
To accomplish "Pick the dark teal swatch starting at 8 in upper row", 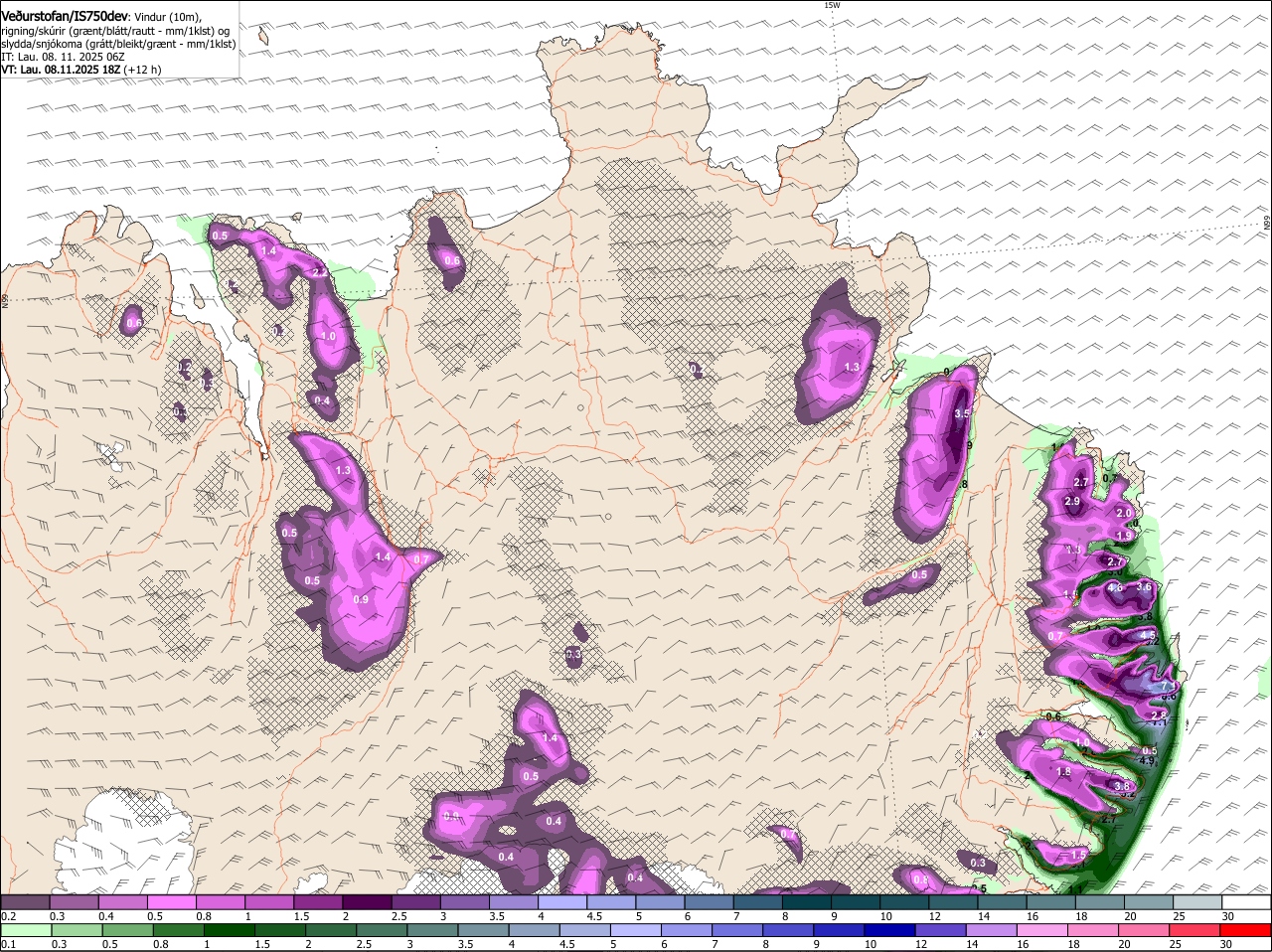I will 805,902.
